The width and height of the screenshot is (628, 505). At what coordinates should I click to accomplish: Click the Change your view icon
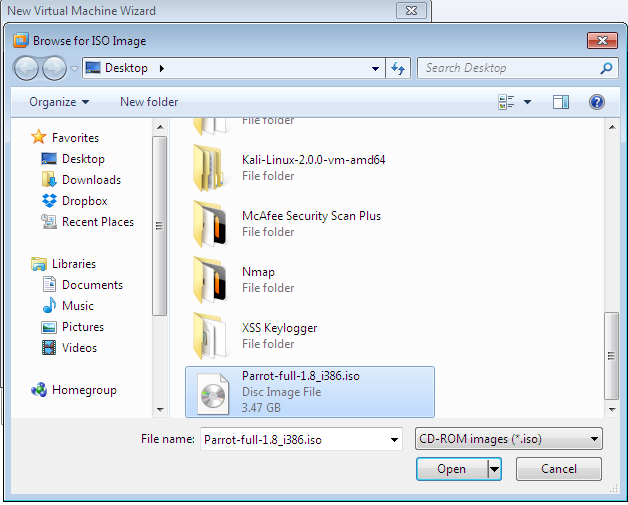506,102
